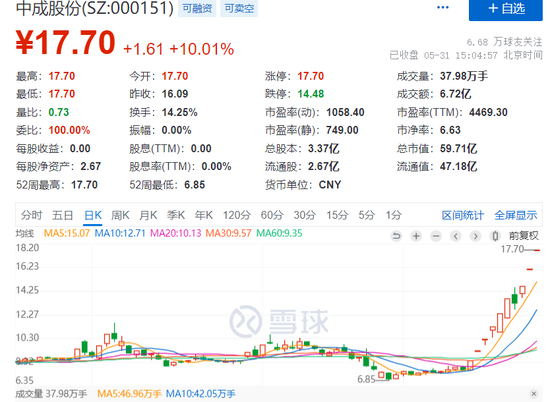Click the 量比 0.73 value
Screen dimensions: 550x402
59,112
